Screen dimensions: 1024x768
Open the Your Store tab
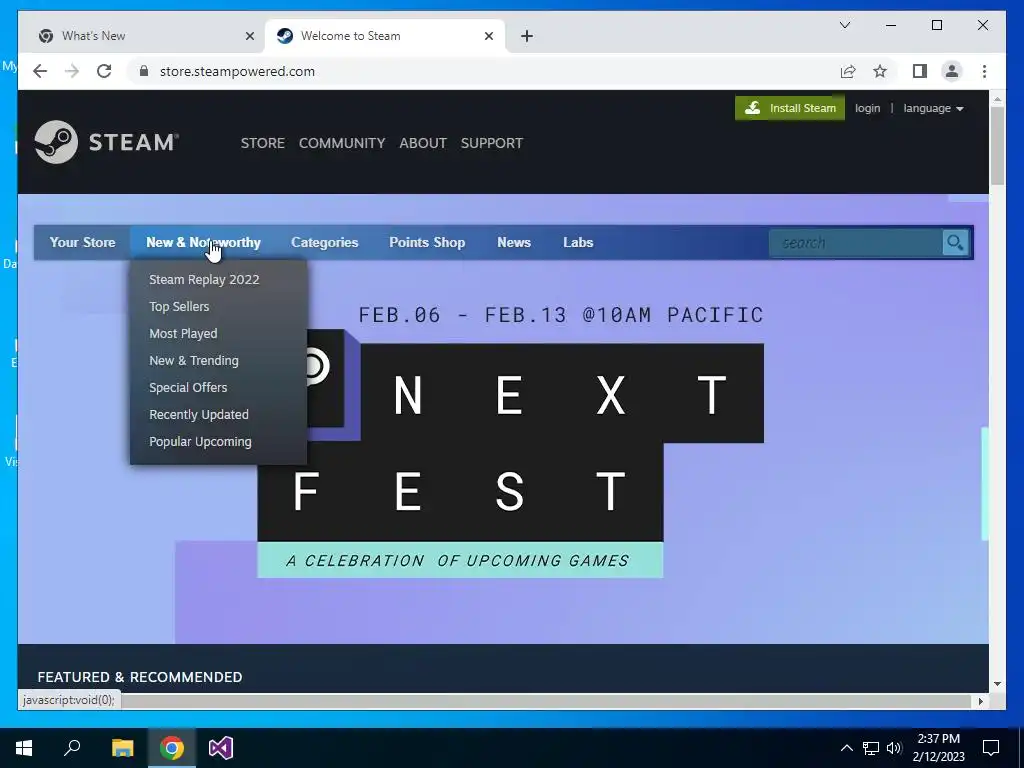pos(82,242)
